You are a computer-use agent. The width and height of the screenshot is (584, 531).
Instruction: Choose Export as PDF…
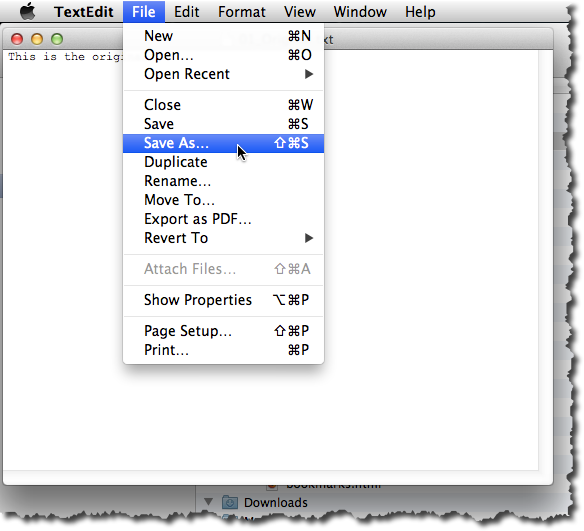(x=223, y=219)
